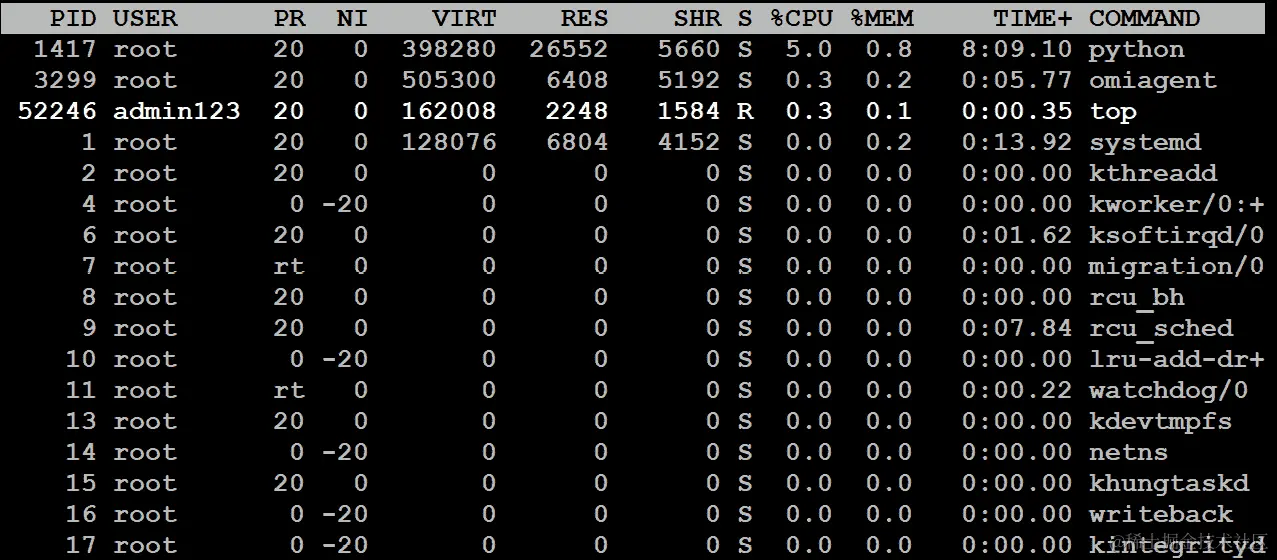Click time value 0:00.35

[1017, 112]
